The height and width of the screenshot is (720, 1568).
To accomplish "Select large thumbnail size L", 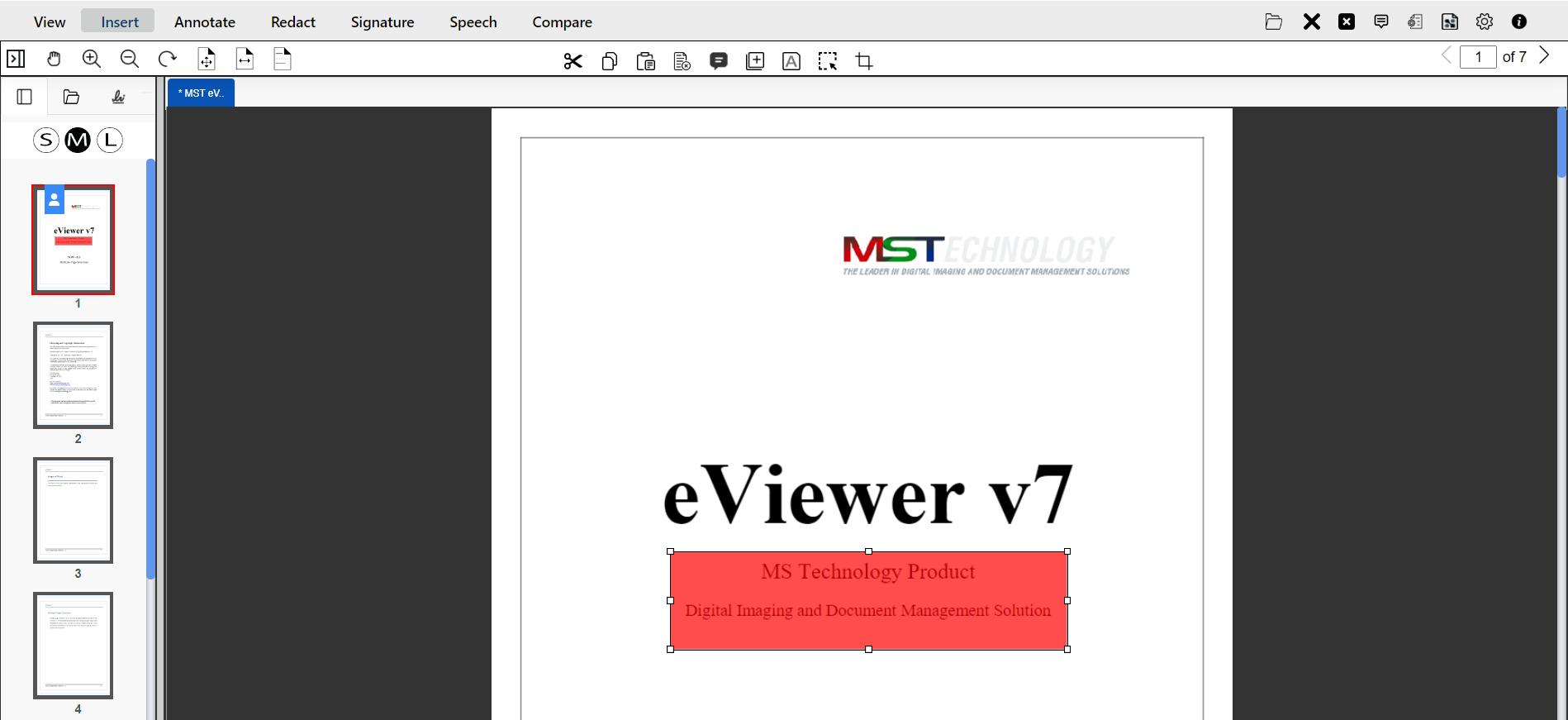I will coord(110,140).
